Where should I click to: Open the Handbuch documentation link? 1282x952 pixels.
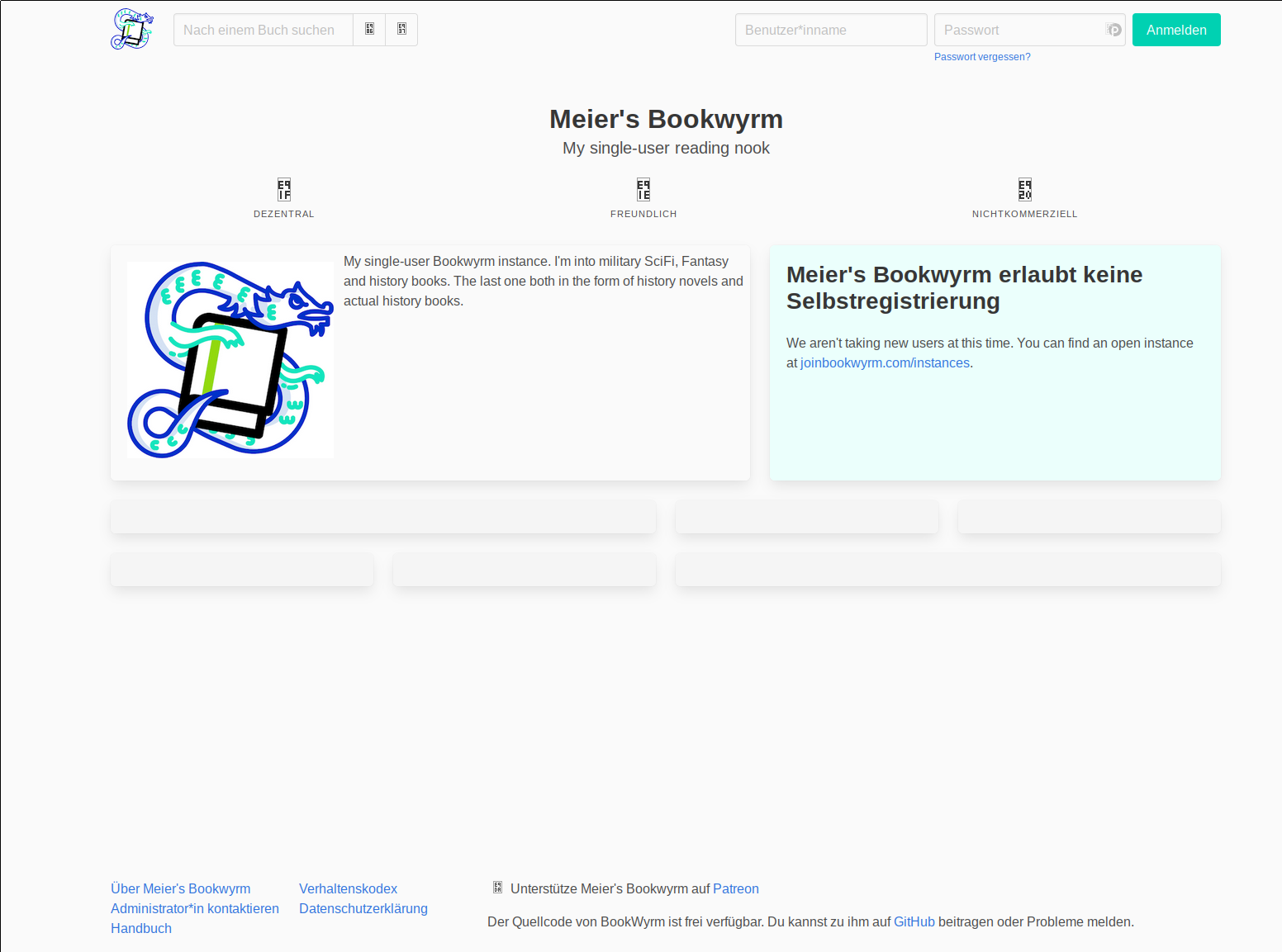click(140, 928)
